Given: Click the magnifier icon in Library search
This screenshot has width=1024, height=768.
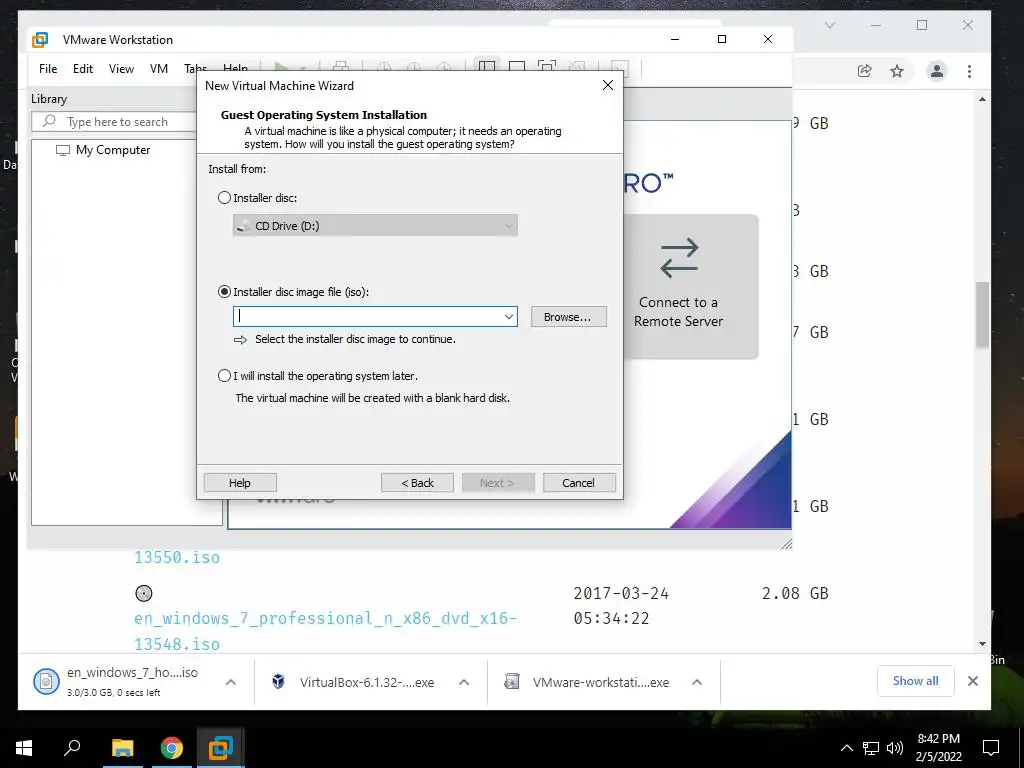Looking at the screenshot, I should click(49, 121).
